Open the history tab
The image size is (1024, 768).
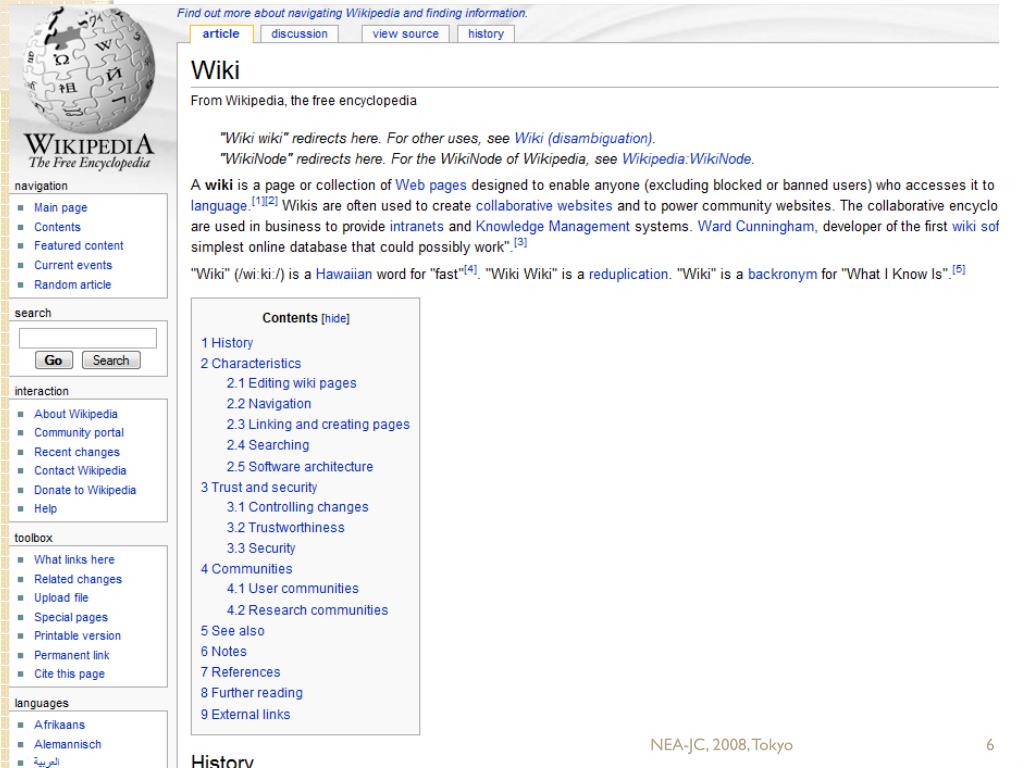click(486, 34)
